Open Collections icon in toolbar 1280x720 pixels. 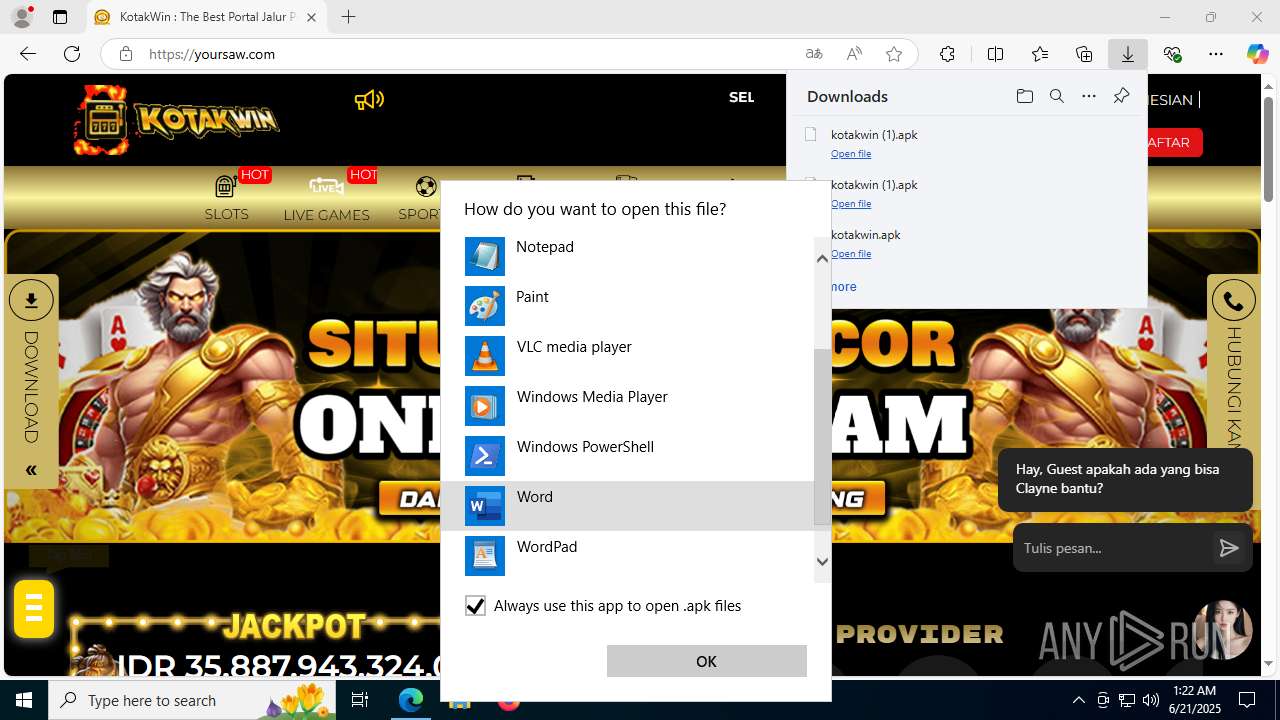coord(1084,54)
